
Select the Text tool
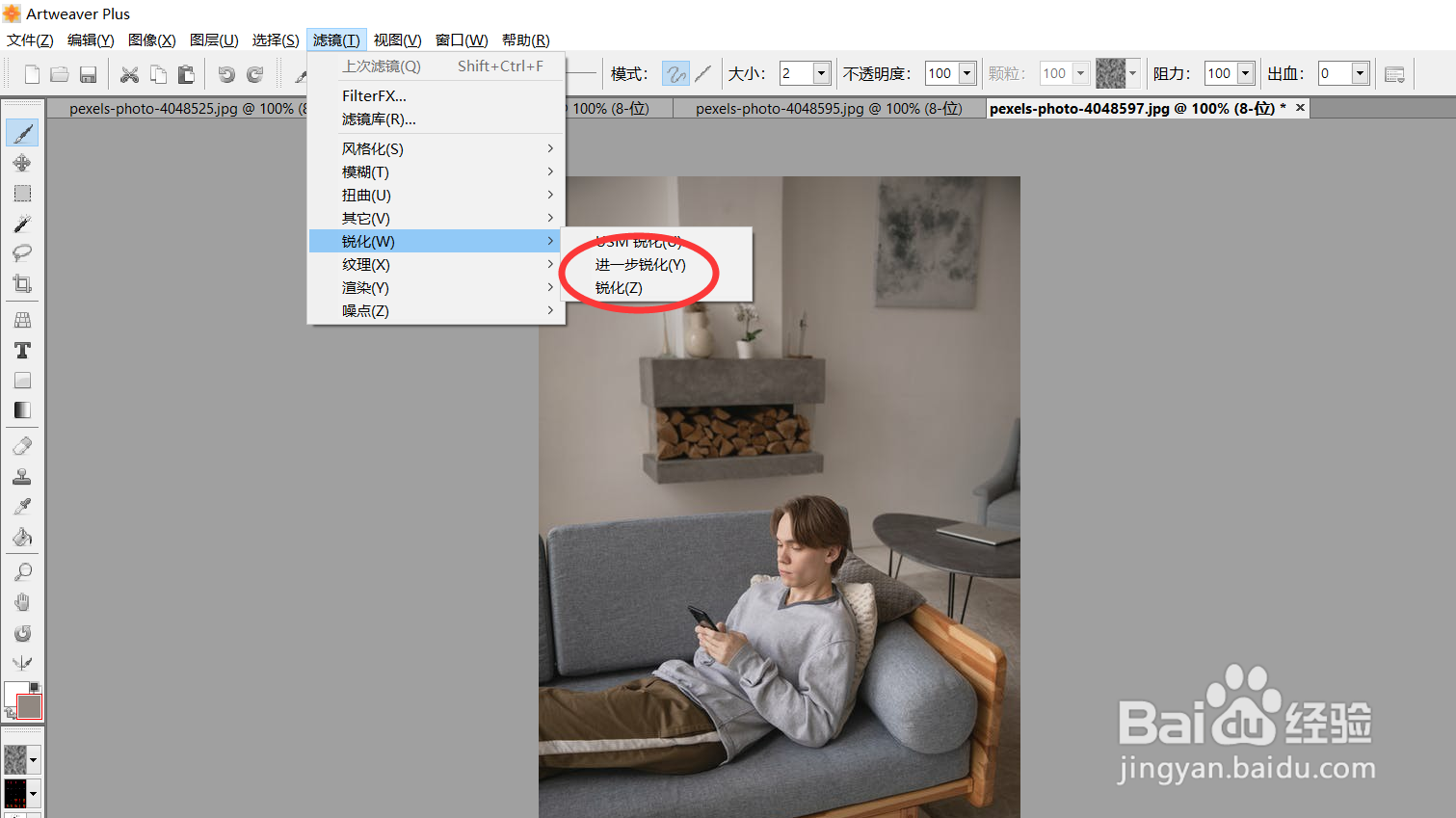point(21,351)
